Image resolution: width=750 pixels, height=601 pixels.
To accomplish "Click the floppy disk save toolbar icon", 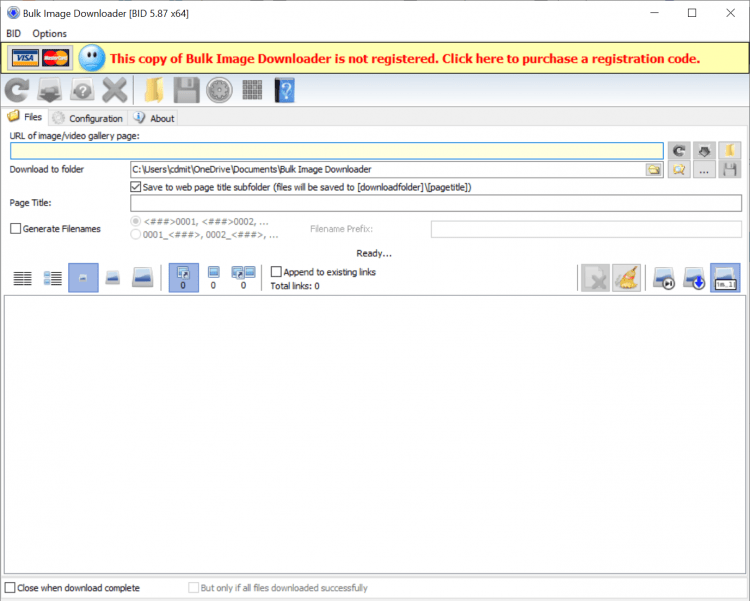I will [187, 90].
